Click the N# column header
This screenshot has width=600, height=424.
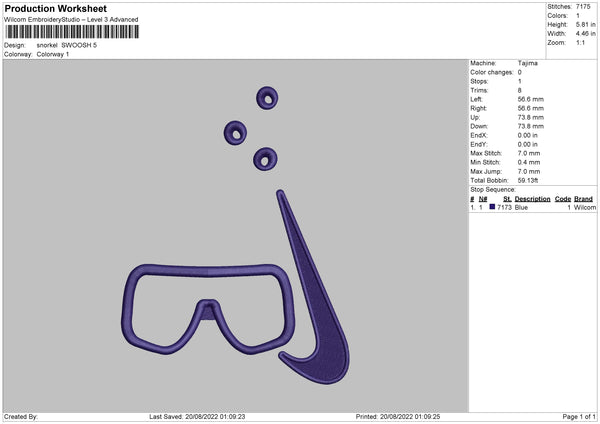click(483, 199)
